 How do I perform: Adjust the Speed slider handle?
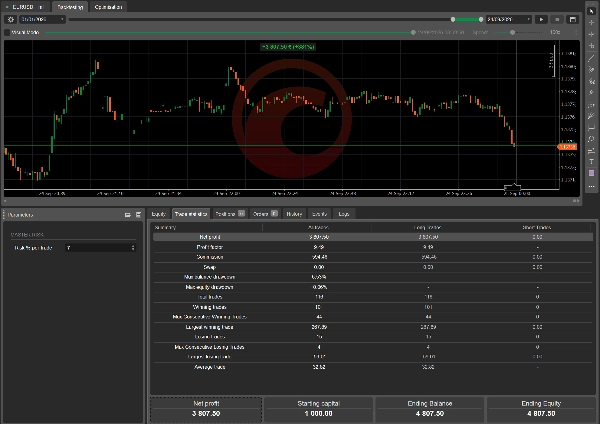pyautogui.click(x=512, y=33)
